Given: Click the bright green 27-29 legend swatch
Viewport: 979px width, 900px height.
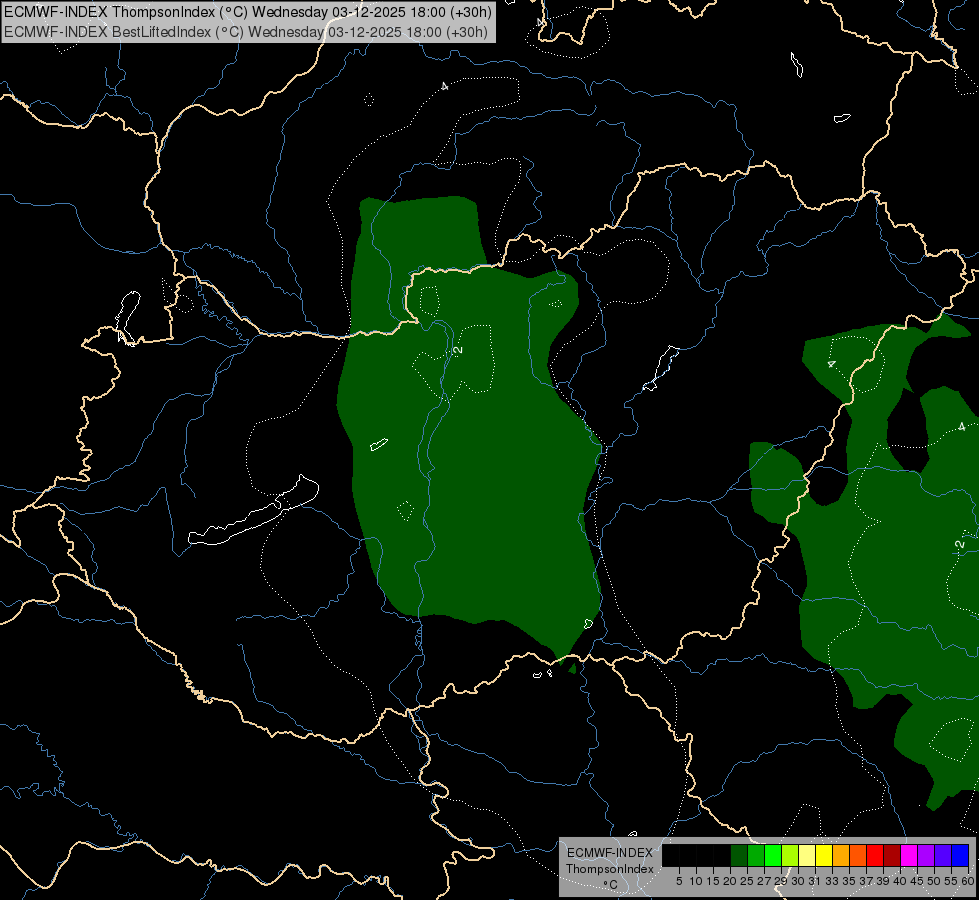Looking at the screenshot, I should pos(773,855).
